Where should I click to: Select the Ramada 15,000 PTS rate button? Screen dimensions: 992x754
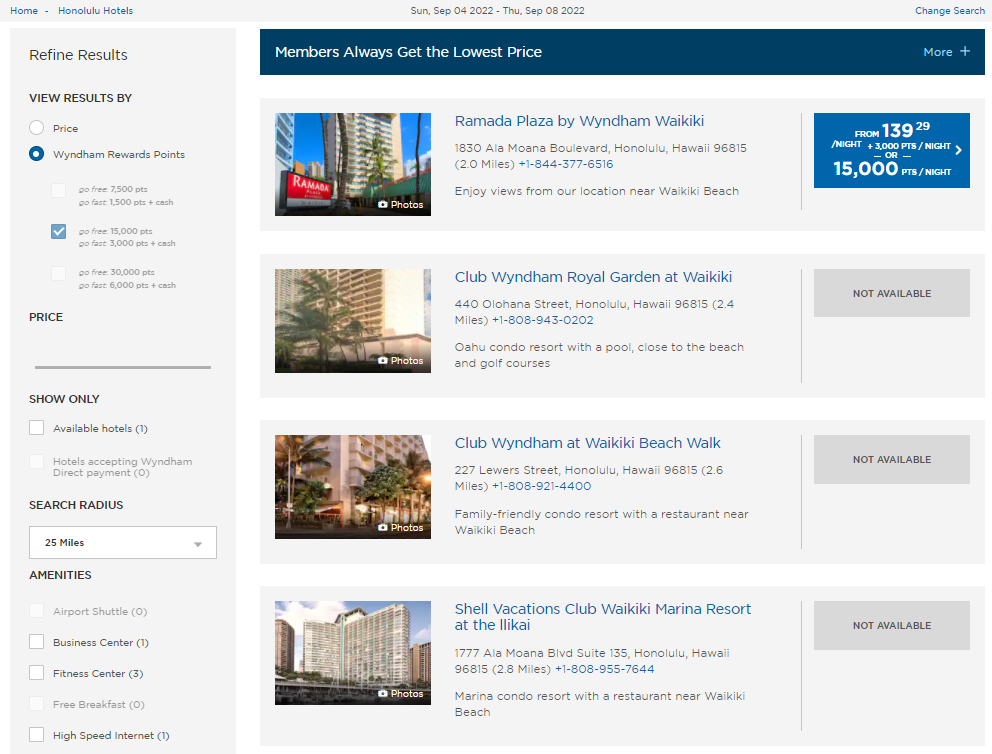(x=891, y=150)
